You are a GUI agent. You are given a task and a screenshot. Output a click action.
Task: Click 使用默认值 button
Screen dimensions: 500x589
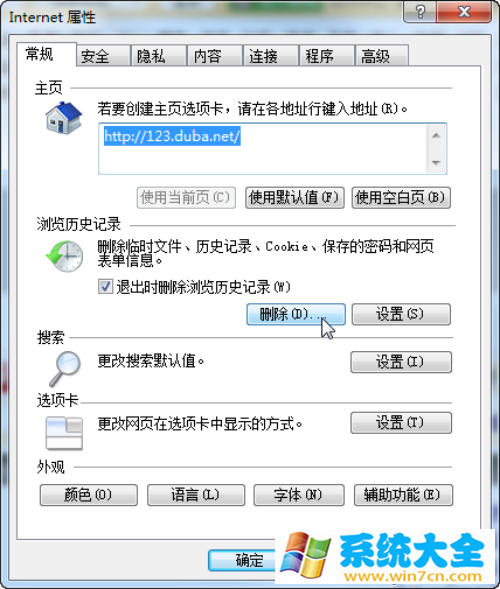pos(295,198)
